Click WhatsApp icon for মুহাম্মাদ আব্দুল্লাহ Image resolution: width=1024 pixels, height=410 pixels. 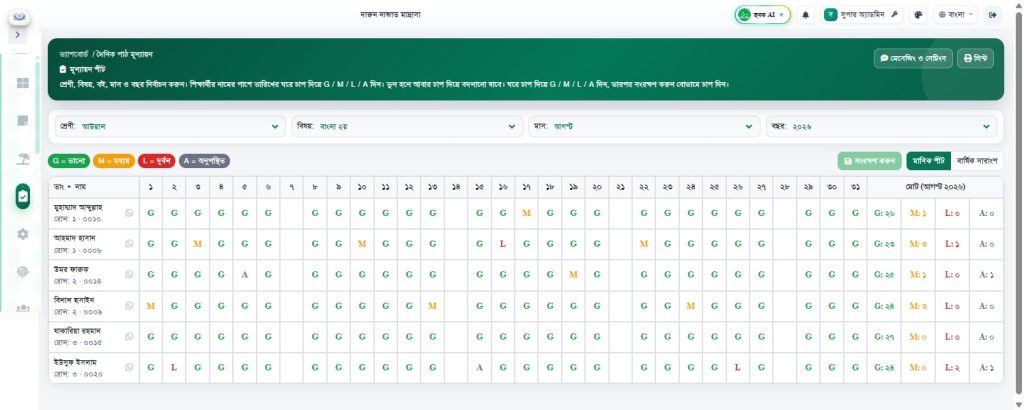[x=129, y=213]
